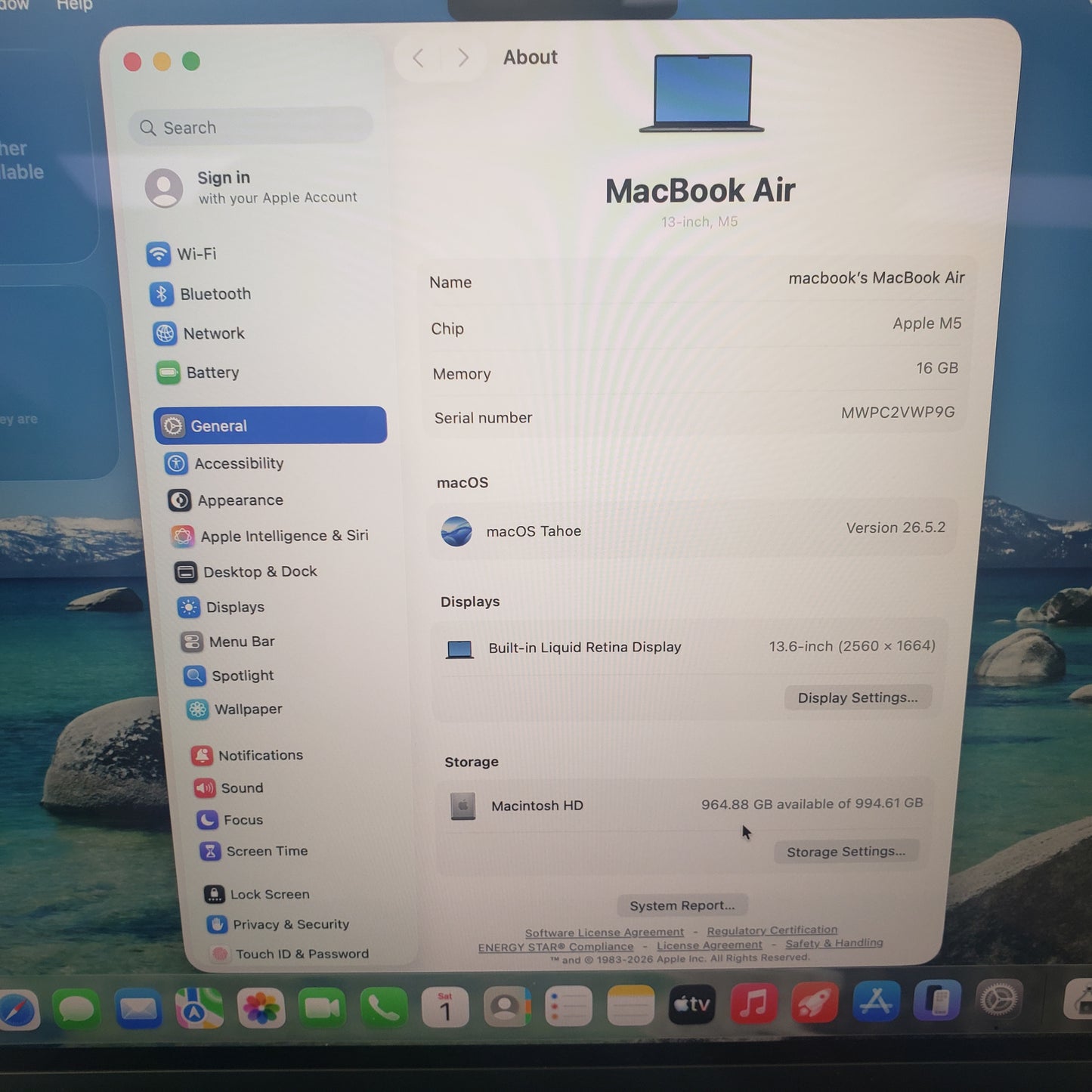Click the Search field in sidebar

251,127
